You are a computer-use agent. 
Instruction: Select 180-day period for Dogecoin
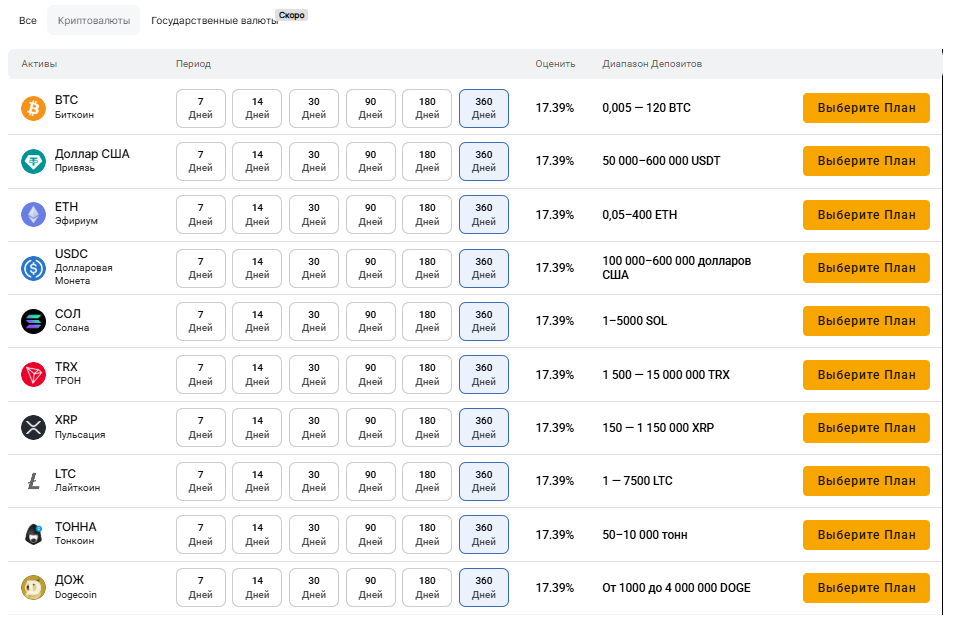click(x=427, y=587)
